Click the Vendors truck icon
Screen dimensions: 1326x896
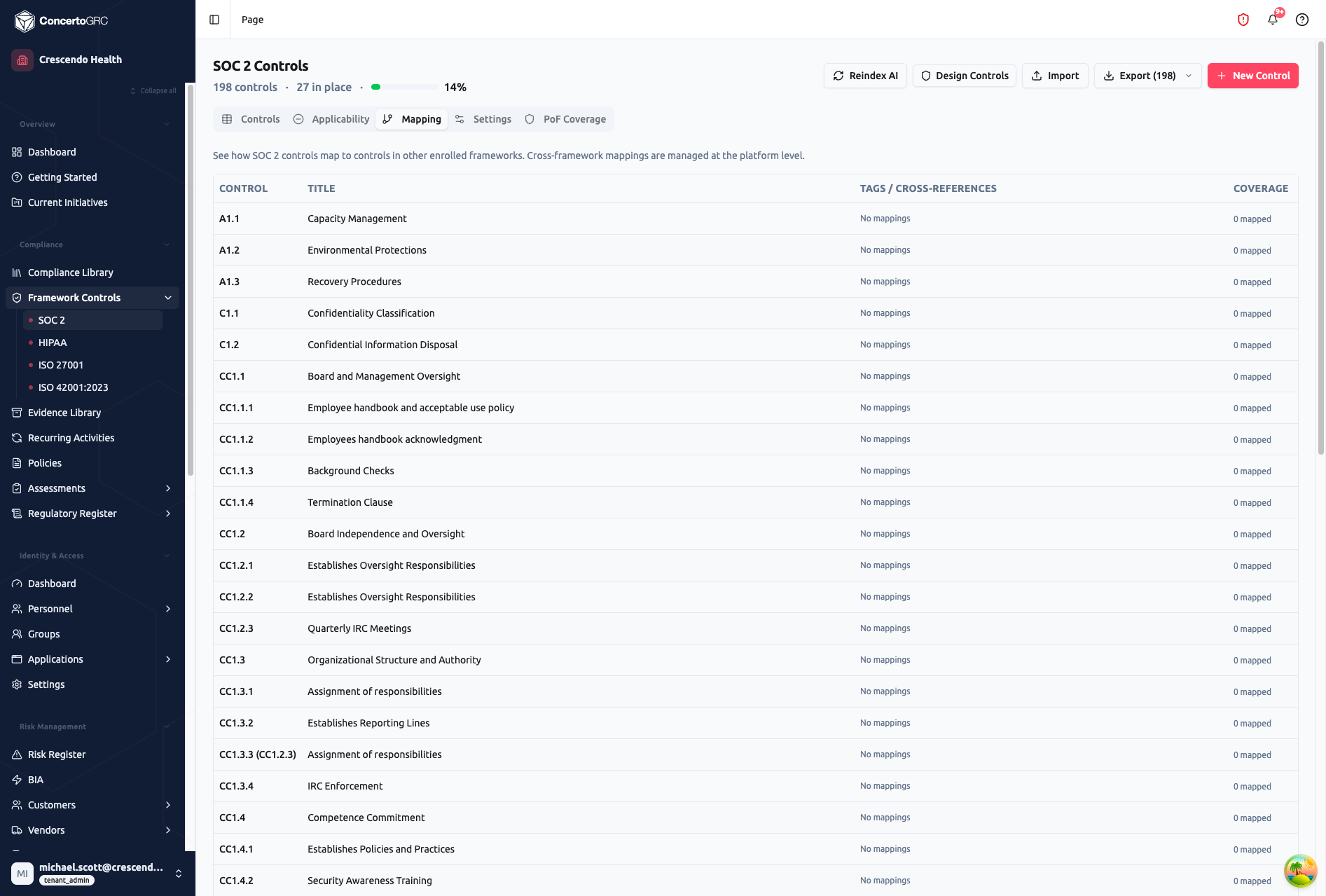(17, 830)
